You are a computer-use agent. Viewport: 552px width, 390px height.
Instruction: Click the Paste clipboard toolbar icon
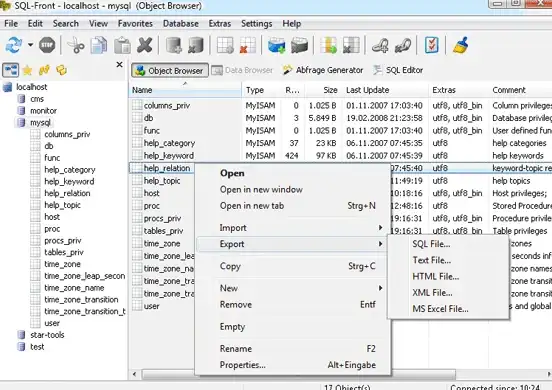point(122,45)
